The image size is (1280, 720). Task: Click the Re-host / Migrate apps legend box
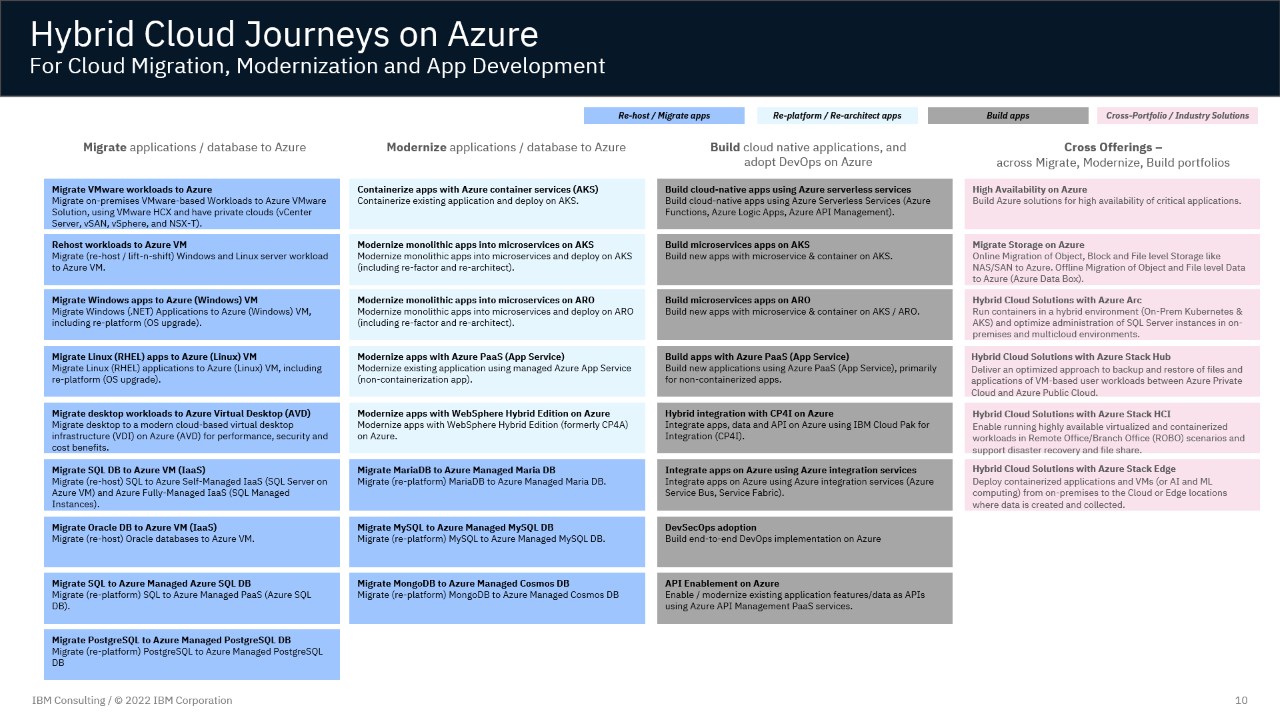click(x=664, y=116)
